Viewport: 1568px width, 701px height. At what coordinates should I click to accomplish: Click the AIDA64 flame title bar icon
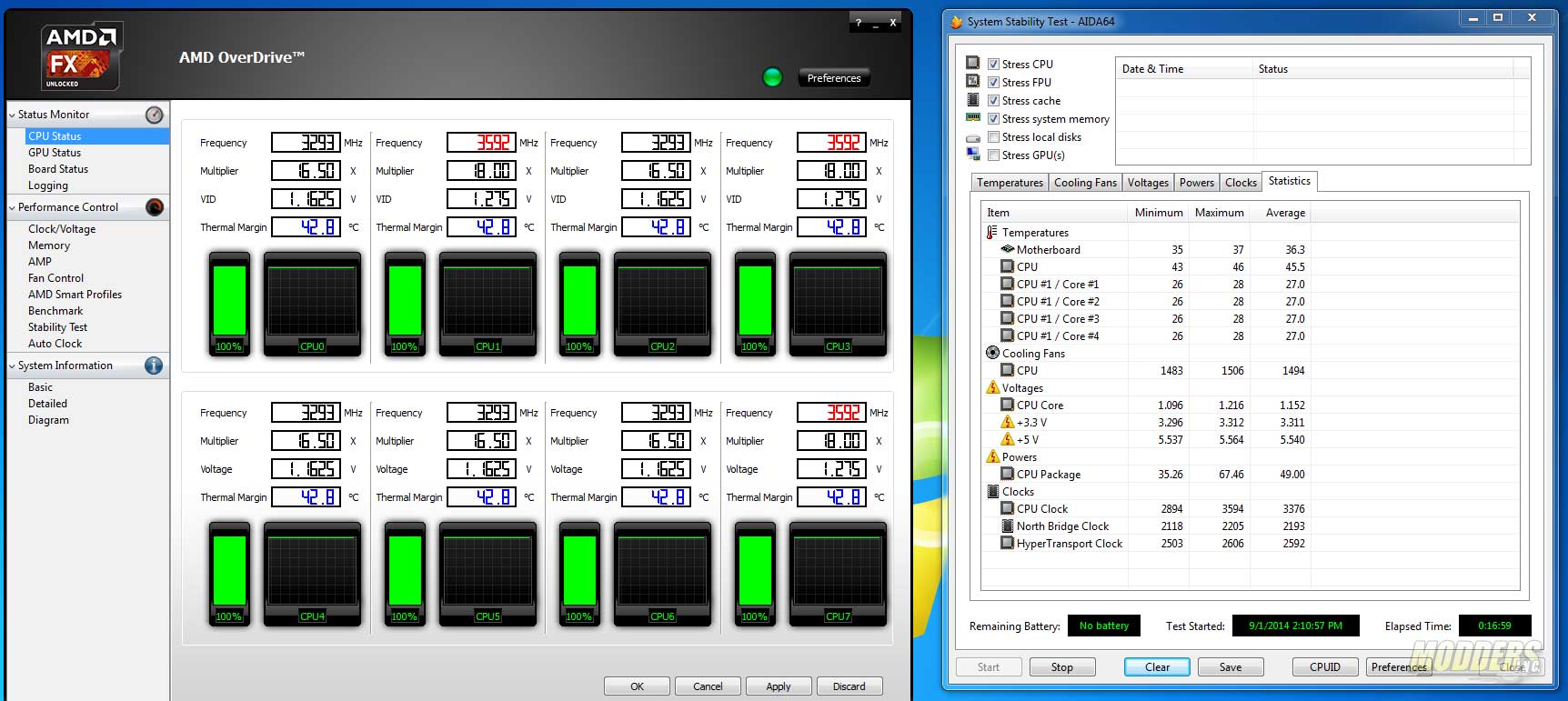coord(956,22)
